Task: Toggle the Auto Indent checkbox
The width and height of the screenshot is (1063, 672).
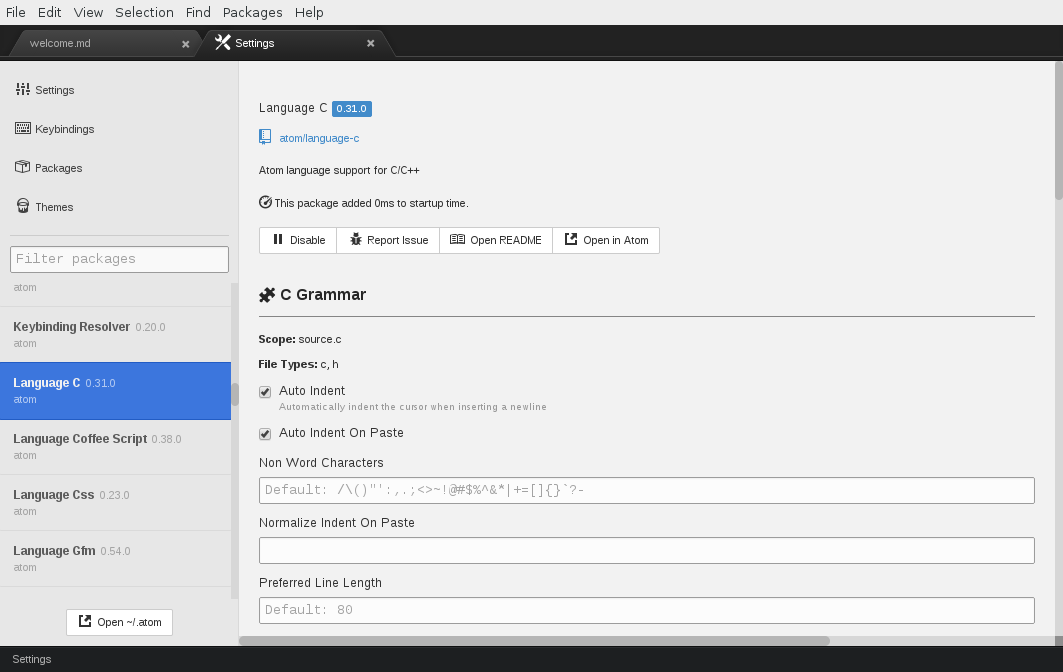Action: coord(265,392)
